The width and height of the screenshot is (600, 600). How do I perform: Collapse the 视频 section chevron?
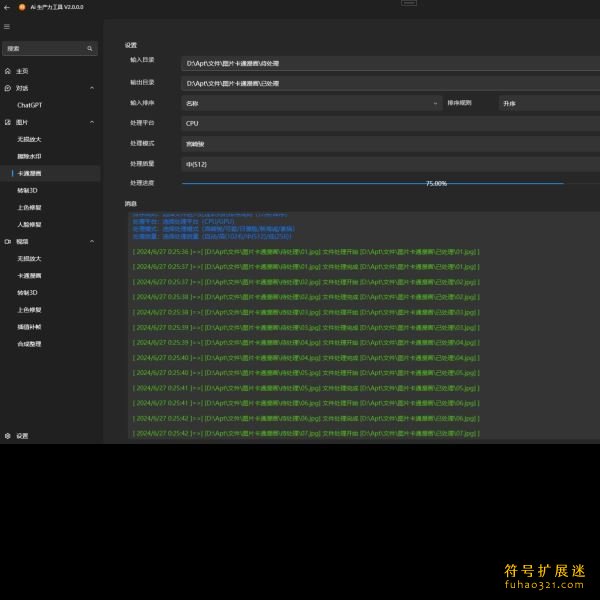[92, 241]
